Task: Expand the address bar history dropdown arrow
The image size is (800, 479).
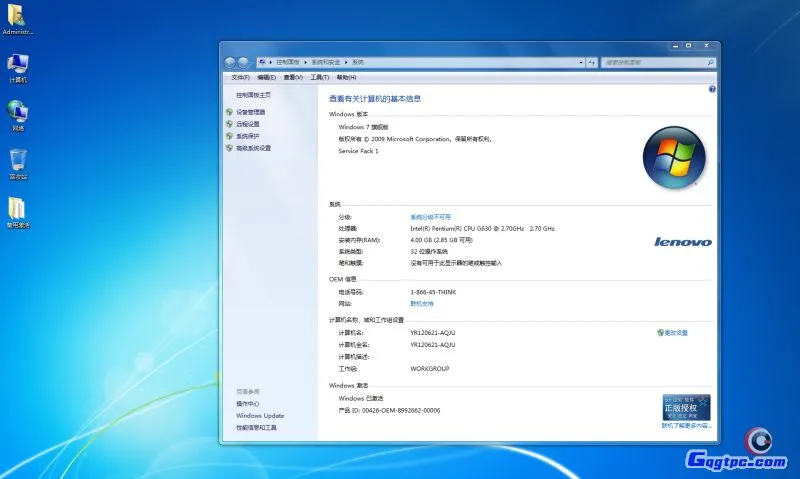Action: (581, 62)
